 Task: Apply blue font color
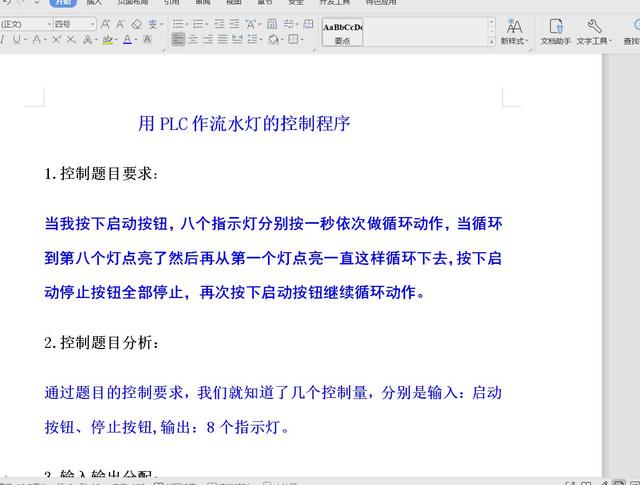tap(127, 39)
